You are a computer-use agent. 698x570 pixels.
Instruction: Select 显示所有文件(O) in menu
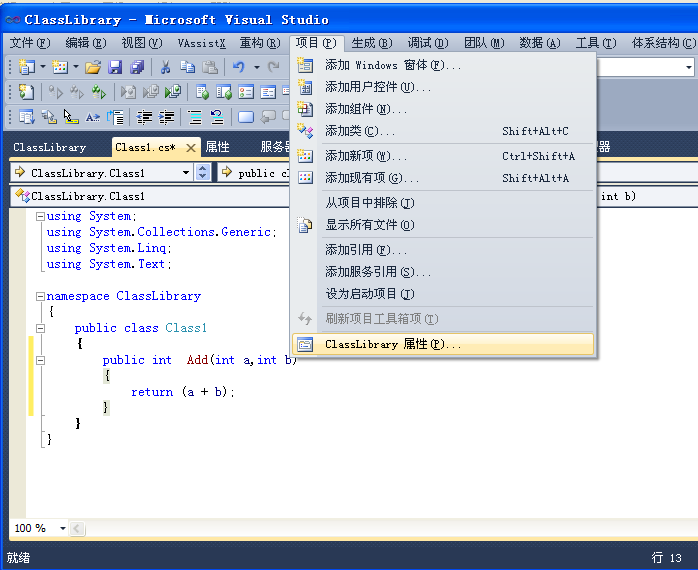point(443,225)
